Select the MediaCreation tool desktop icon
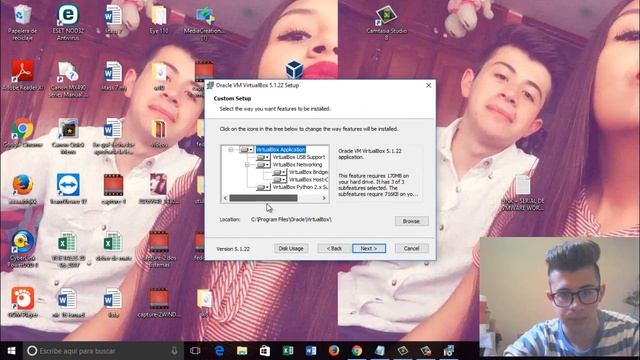This screenshot has height=360, width=640. tap(204, 23)
